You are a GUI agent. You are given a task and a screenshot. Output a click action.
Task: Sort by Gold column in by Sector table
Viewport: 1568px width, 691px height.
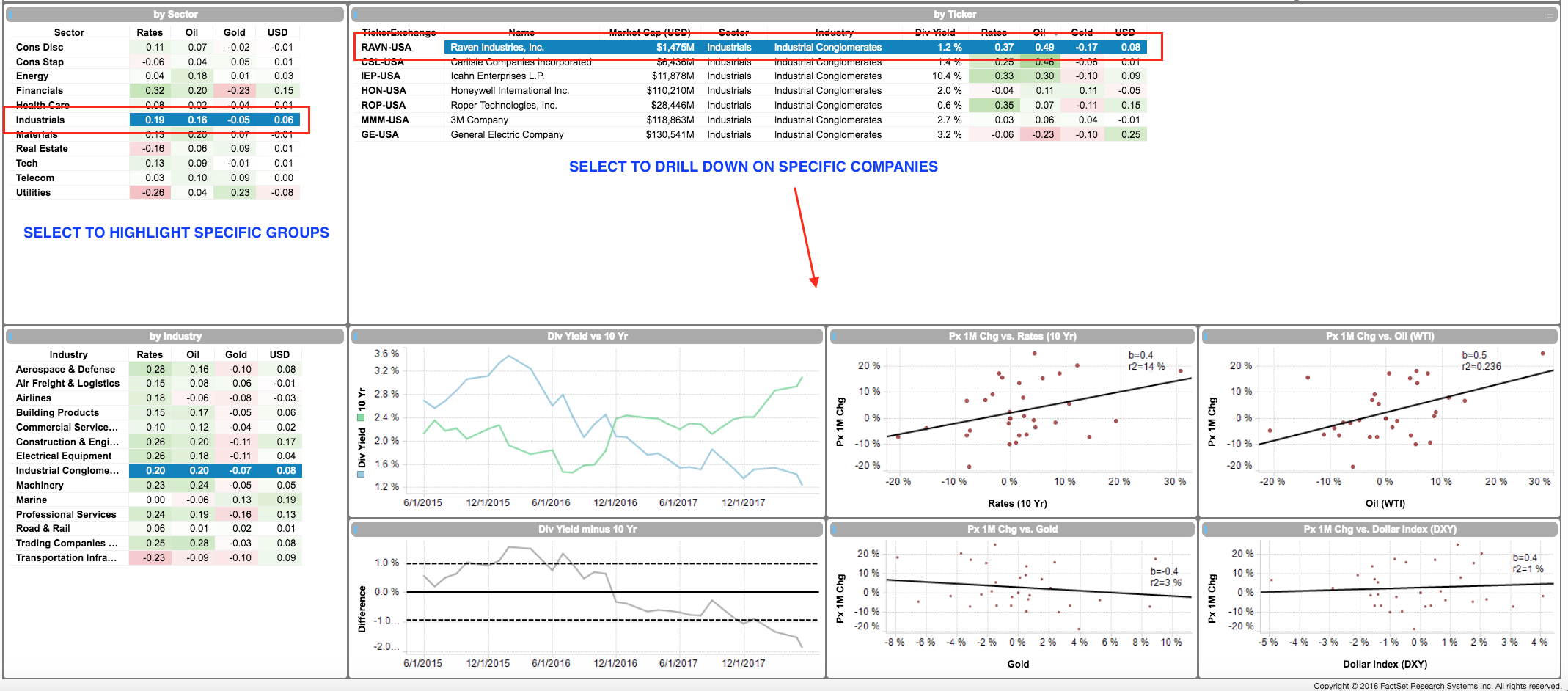point(235,32)
